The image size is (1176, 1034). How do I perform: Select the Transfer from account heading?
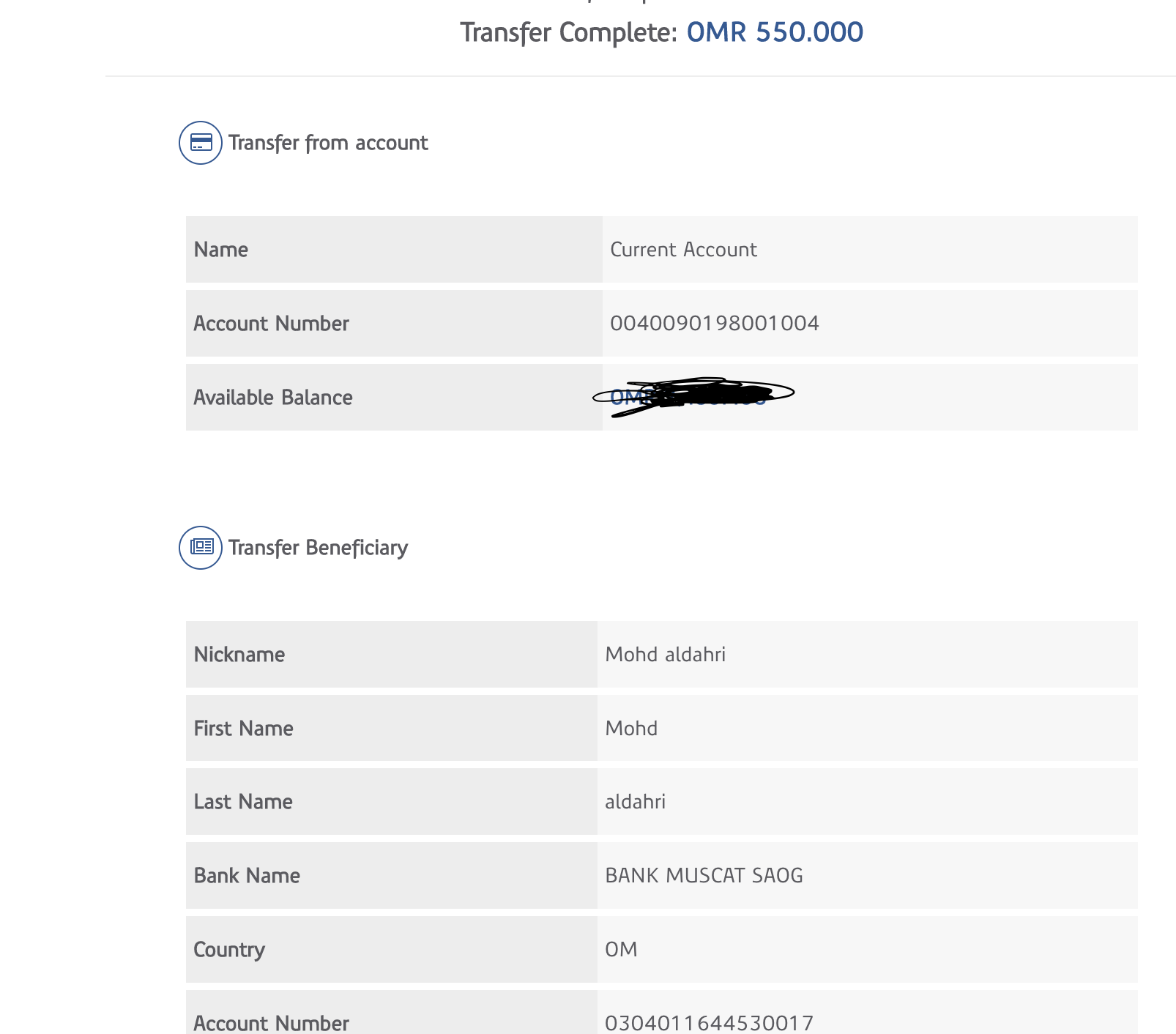328,143
